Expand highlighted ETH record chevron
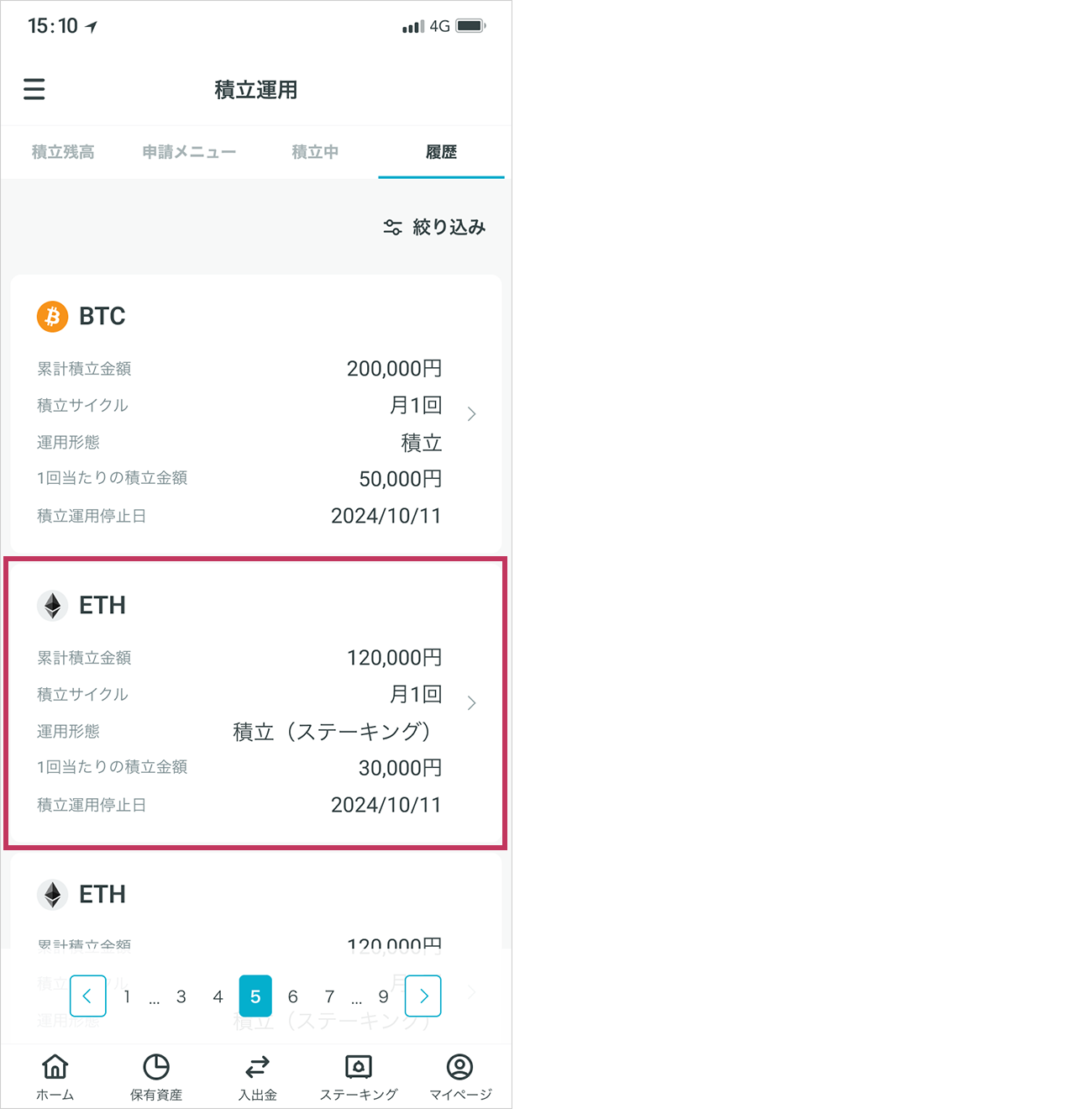This screenshot has height=1109, width=1092. (x=472, y=703)
